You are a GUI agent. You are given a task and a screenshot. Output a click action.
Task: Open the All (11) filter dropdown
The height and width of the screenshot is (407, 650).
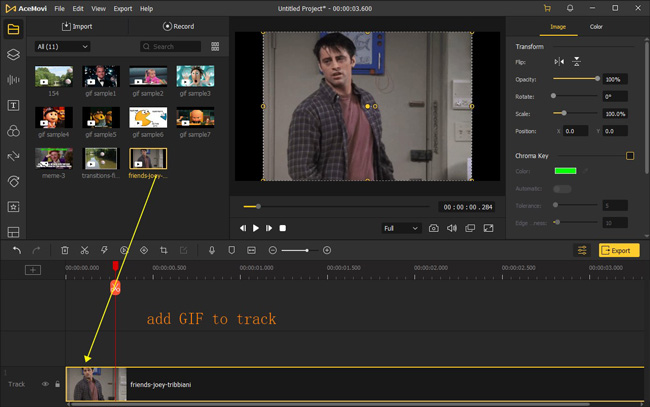(x=62, y=46)
